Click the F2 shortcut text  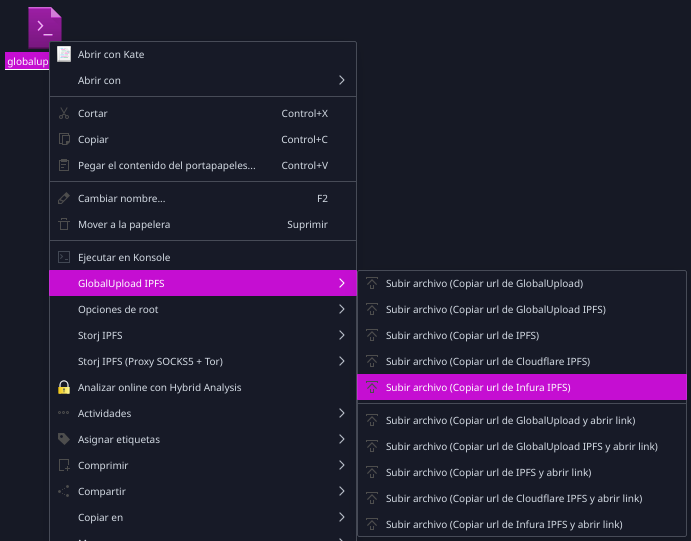(x=322, y=198)
